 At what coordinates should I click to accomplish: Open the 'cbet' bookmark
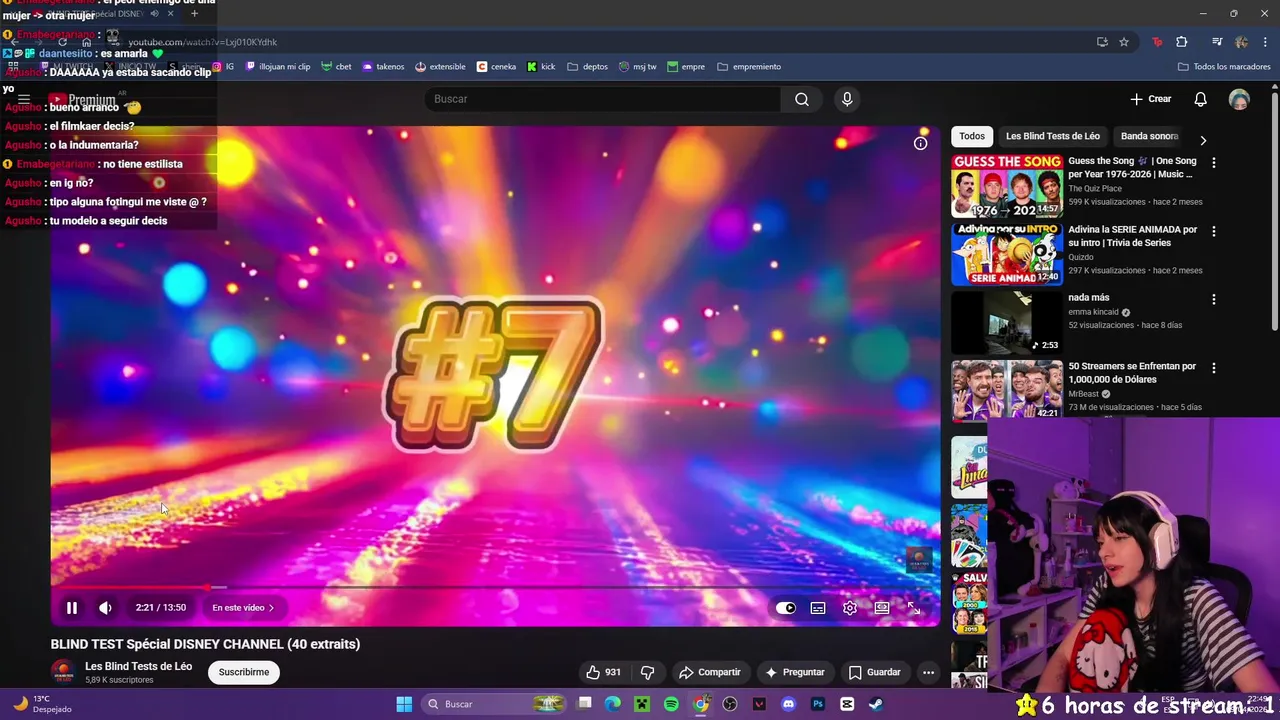336,67
